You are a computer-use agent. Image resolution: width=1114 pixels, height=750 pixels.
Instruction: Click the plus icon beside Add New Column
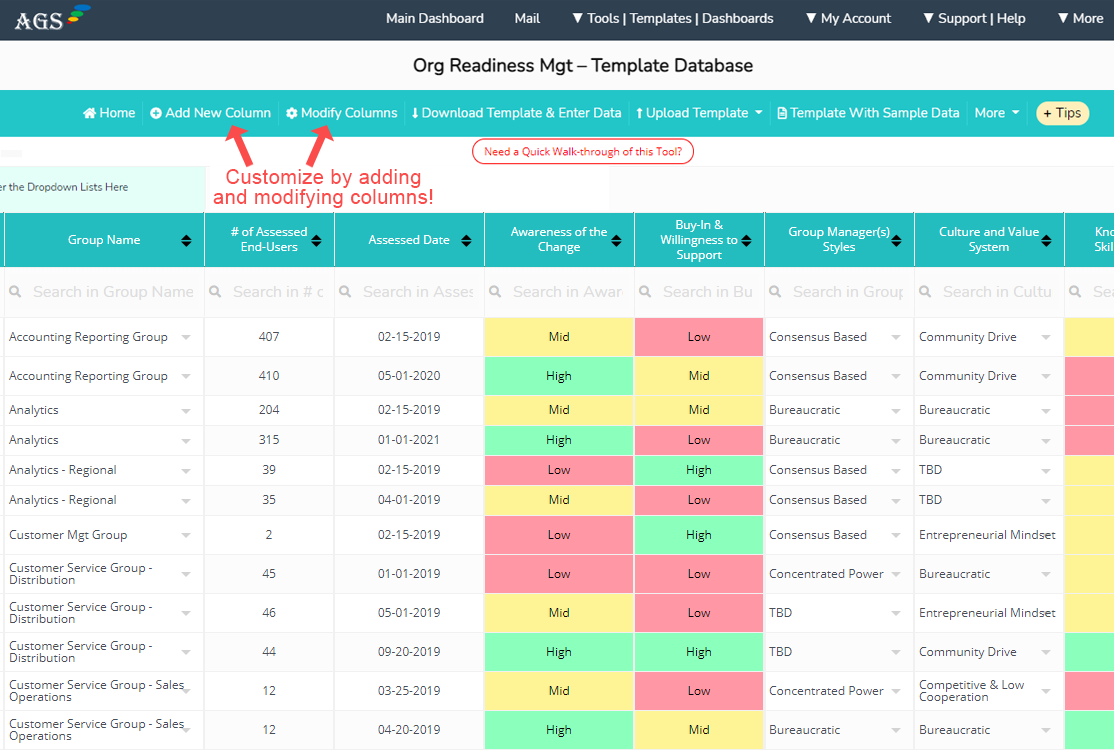click(156, 113)
